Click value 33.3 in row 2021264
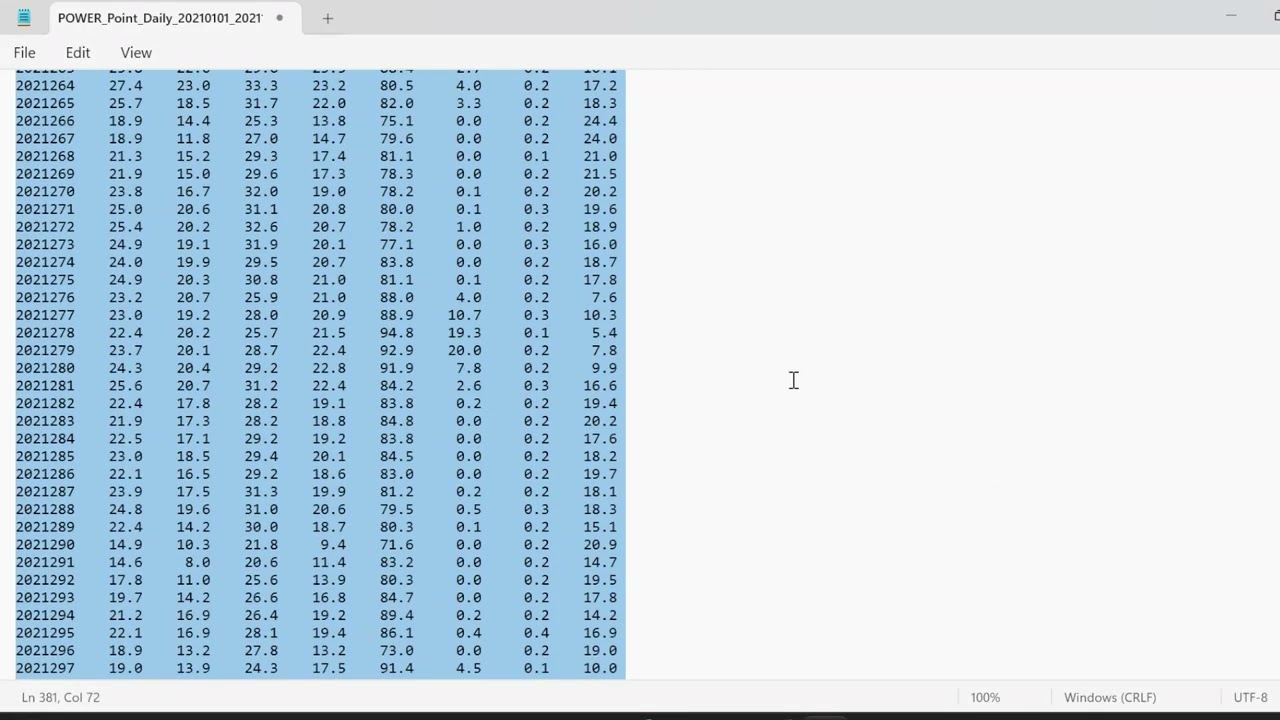 (x=261, y=86)
